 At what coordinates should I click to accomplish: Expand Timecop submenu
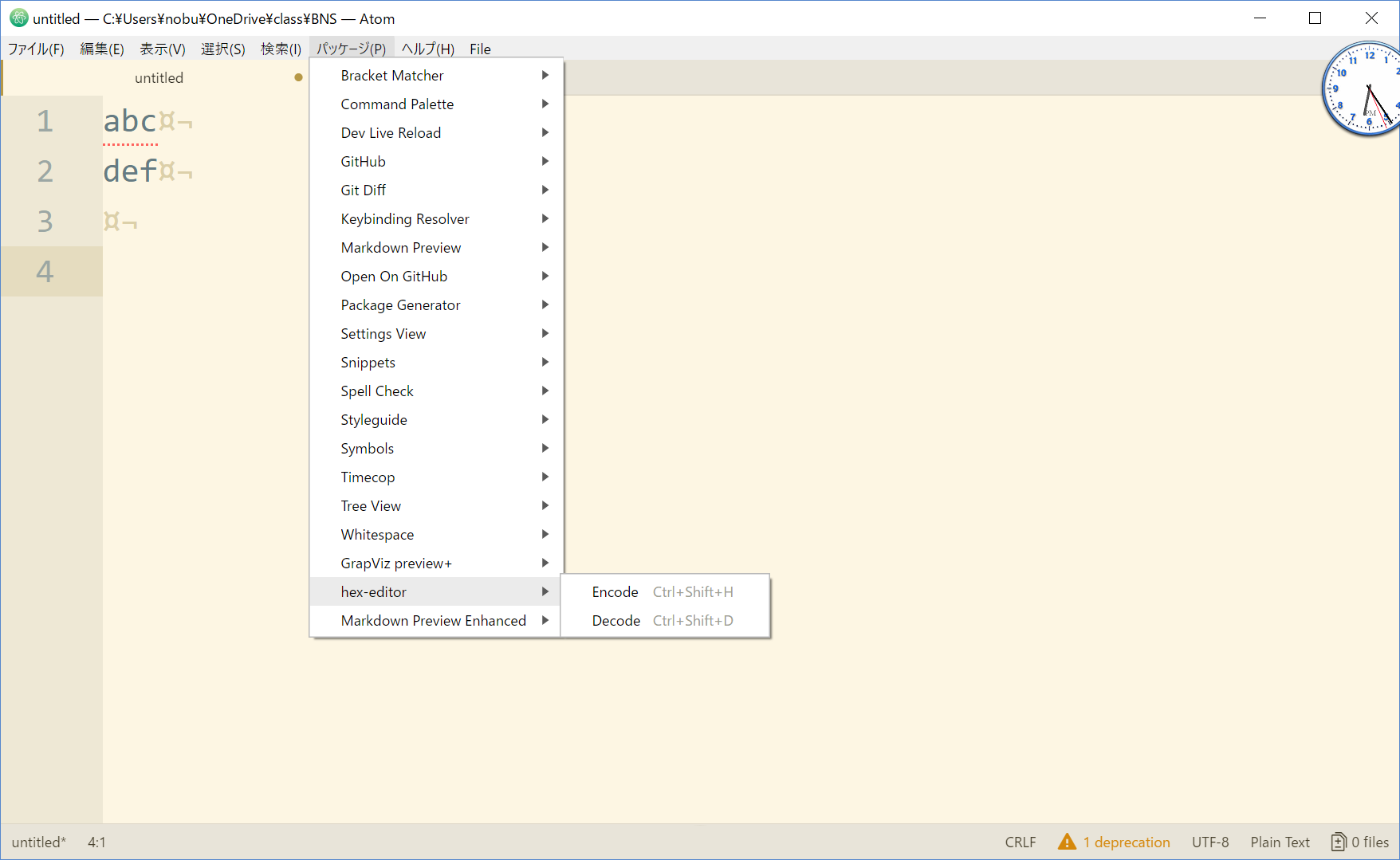[436, 477]
